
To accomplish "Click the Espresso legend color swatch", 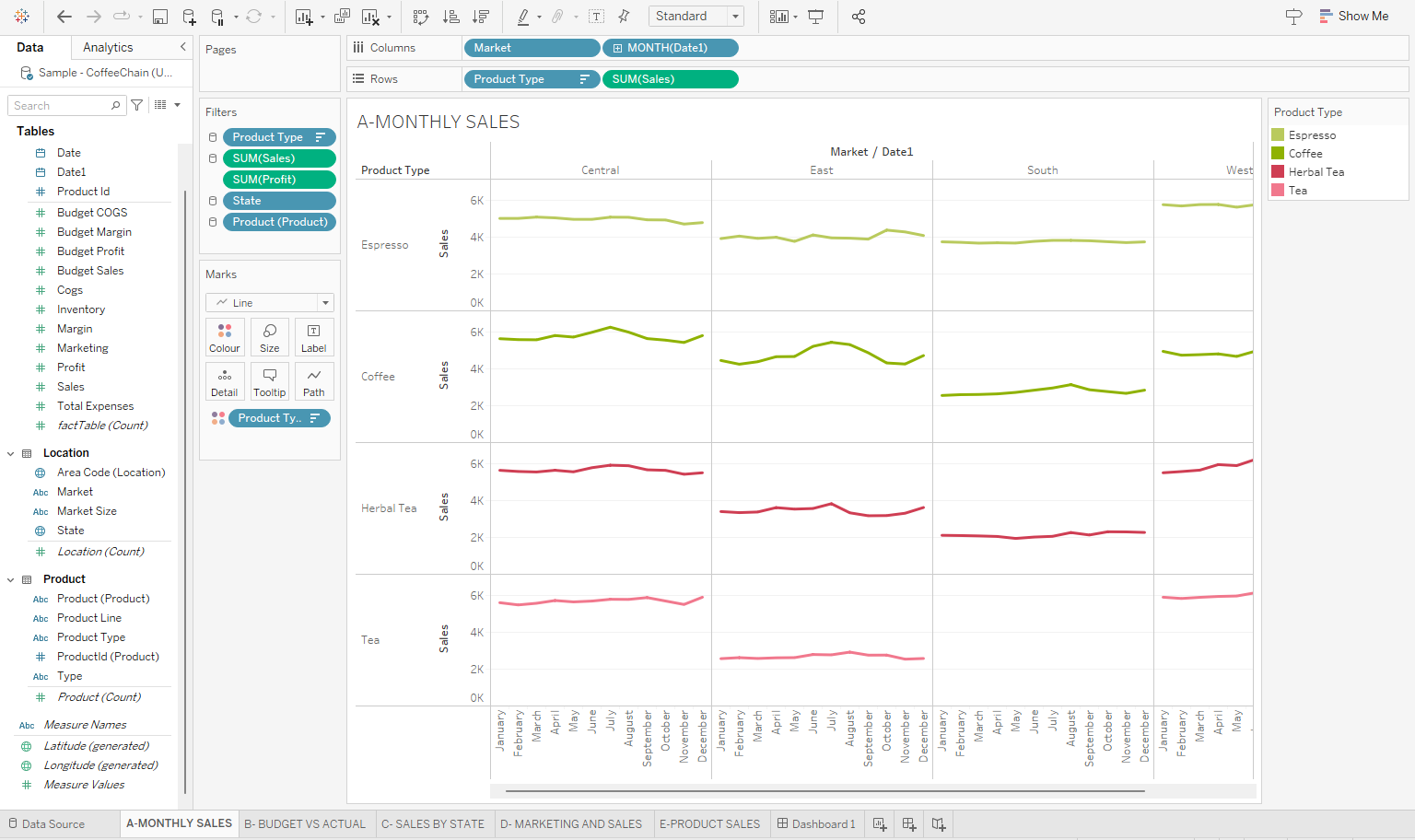I will (1278, 134).
